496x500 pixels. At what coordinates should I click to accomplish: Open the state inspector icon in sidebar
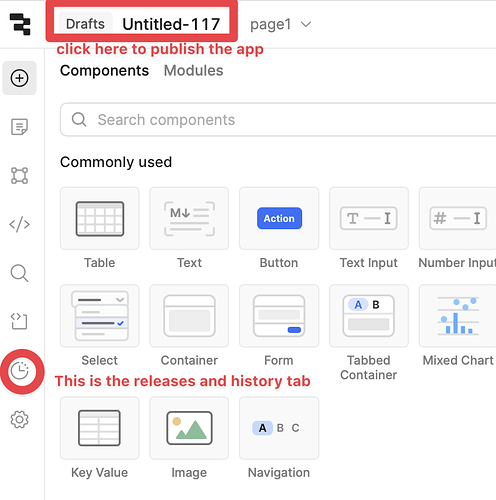click(19, 321)
